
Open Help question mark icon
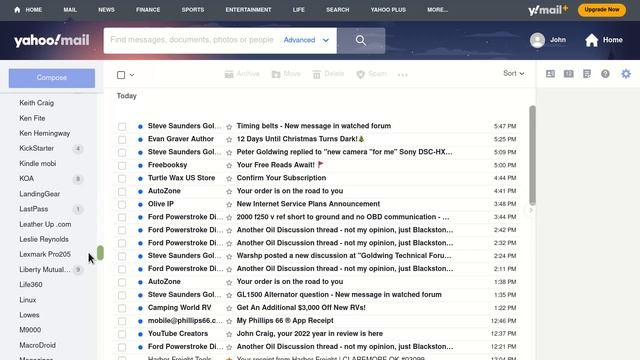(x=605, y=74)
